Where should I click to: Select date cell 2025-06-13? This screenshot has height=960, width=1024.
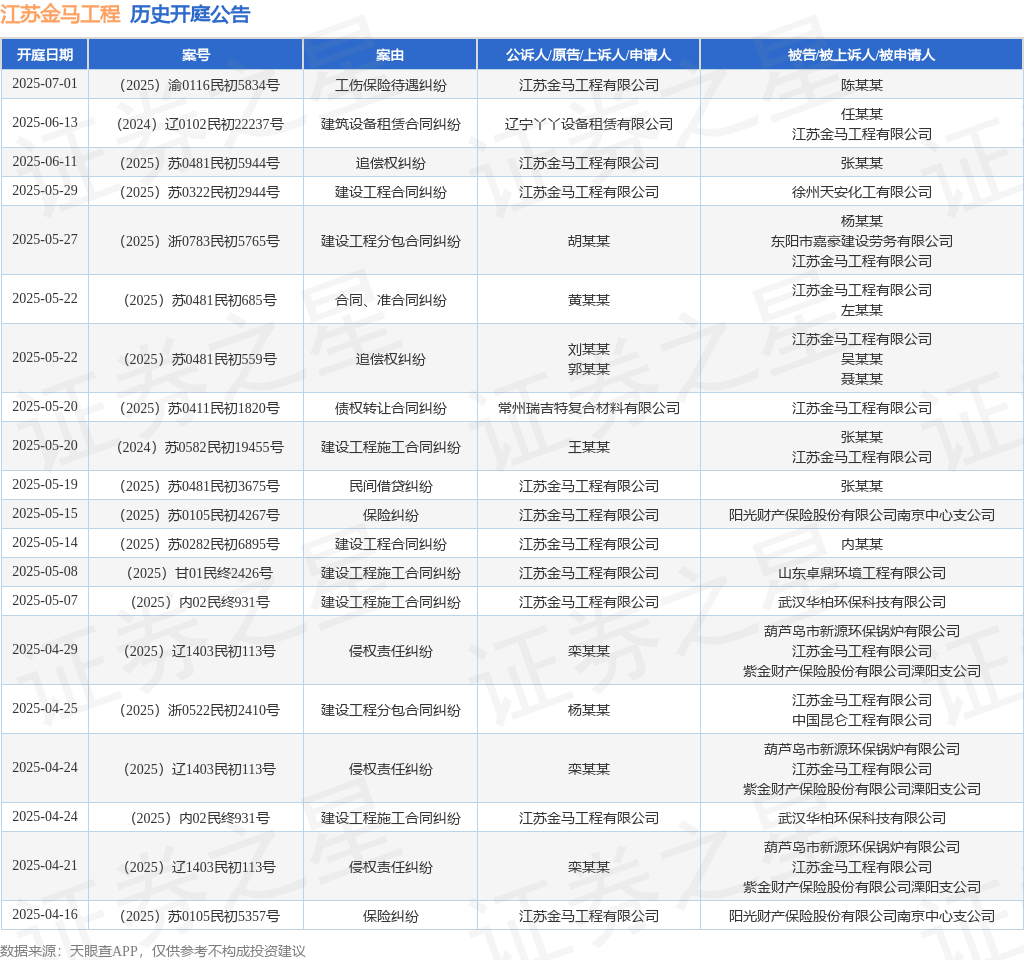(x=44, y=122)
